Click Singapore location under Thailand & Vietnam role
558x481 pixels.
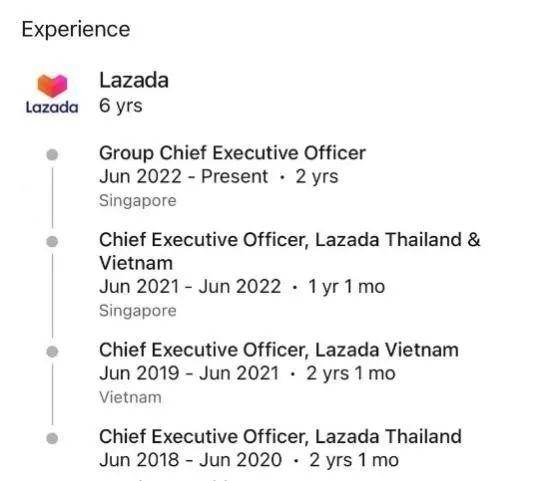click(x=138, y=311)
